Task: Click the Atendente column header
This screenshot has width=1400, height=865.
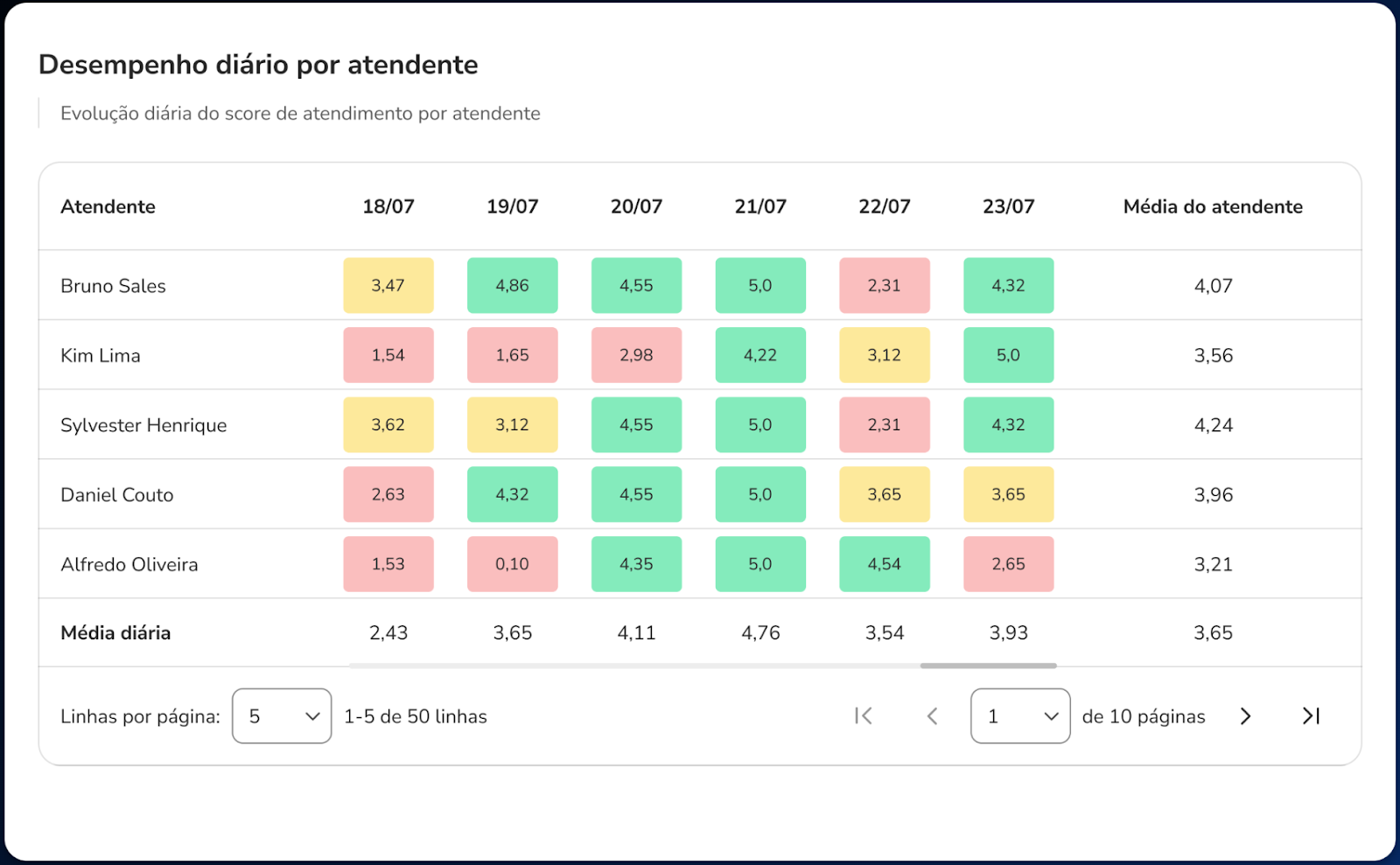Action: [x=108, y=207]
